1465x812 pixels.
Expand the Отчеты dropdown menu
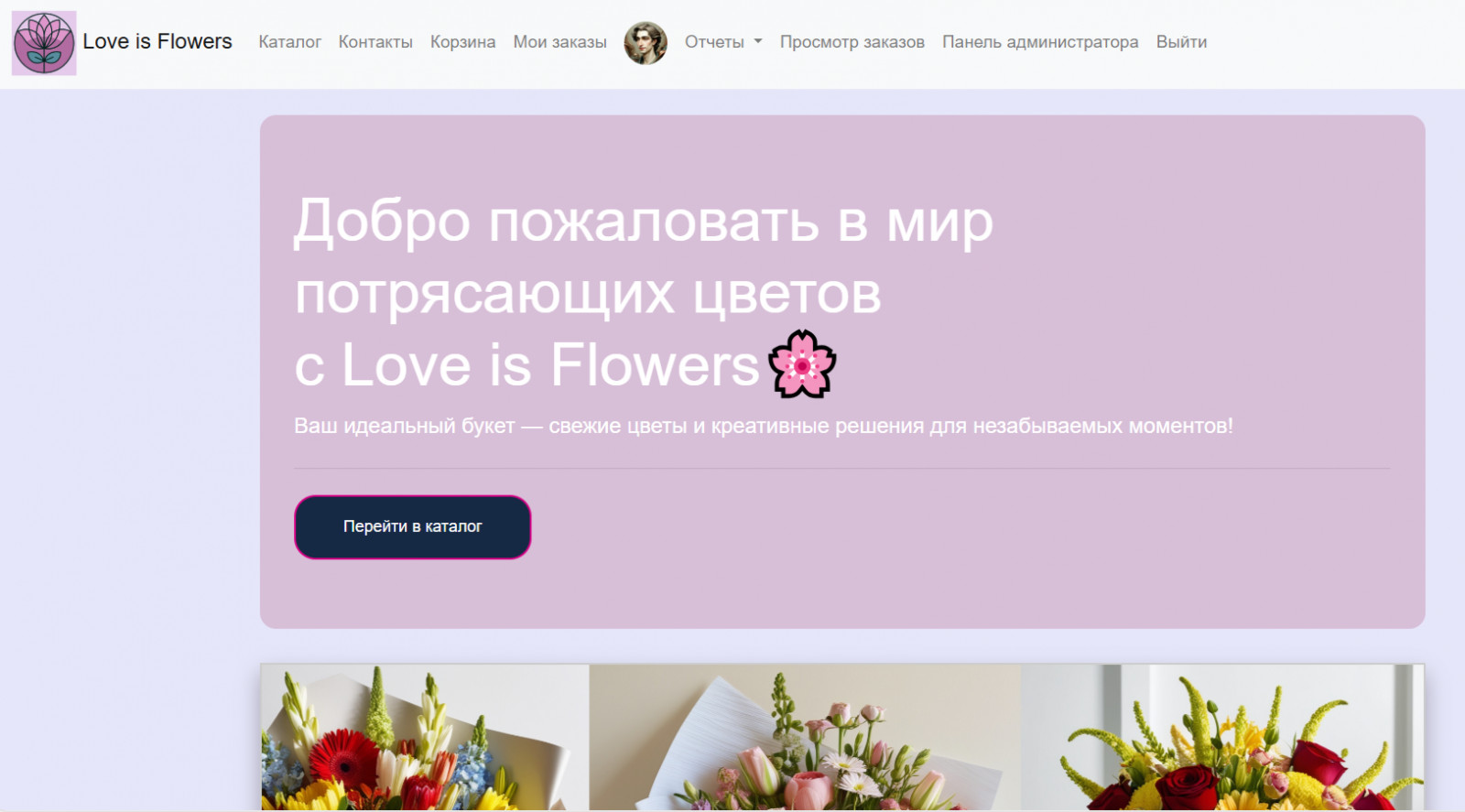[x=723, y=42]
